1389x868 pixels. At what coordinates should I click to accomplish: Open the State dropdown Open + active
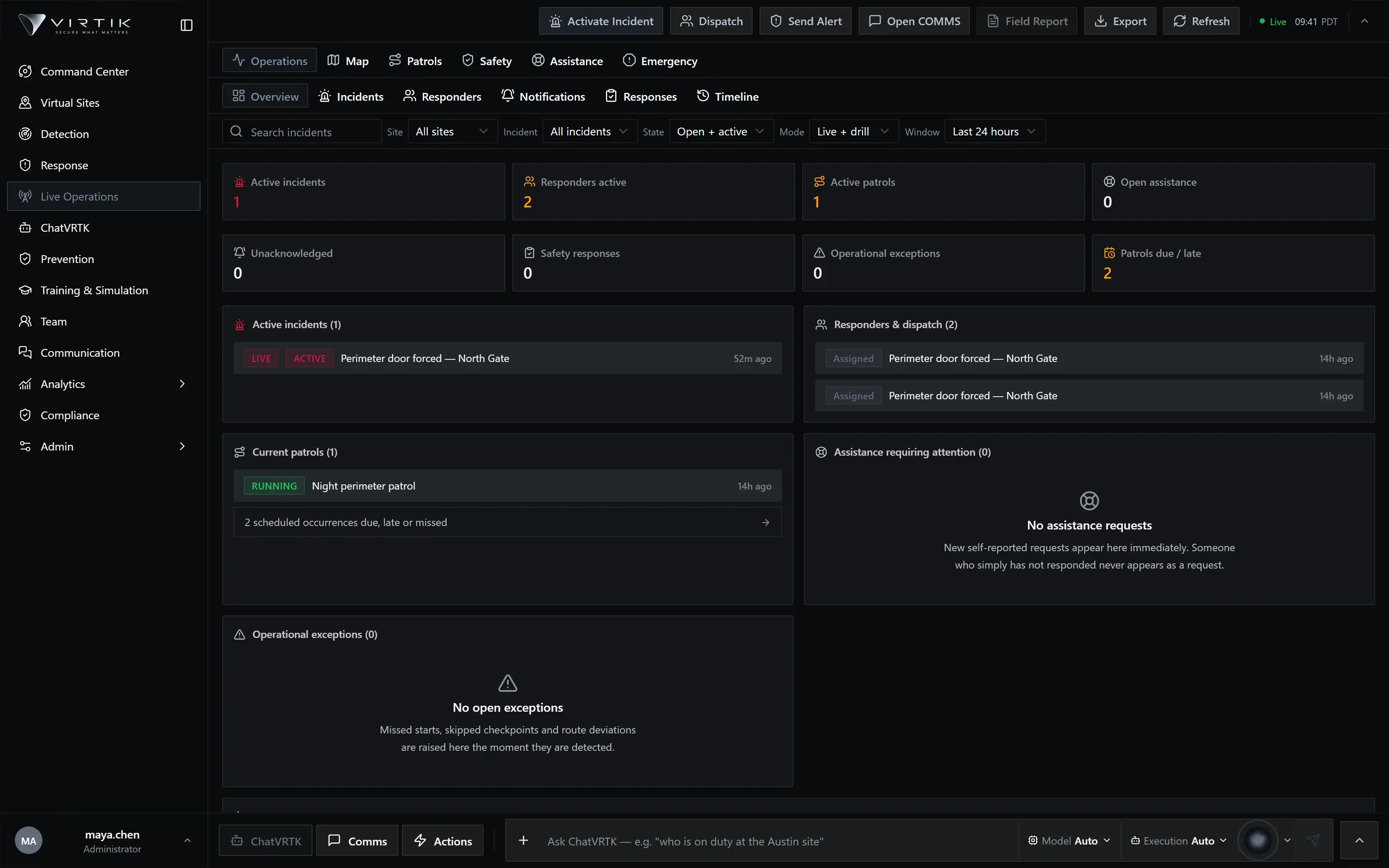pos(721,132)
